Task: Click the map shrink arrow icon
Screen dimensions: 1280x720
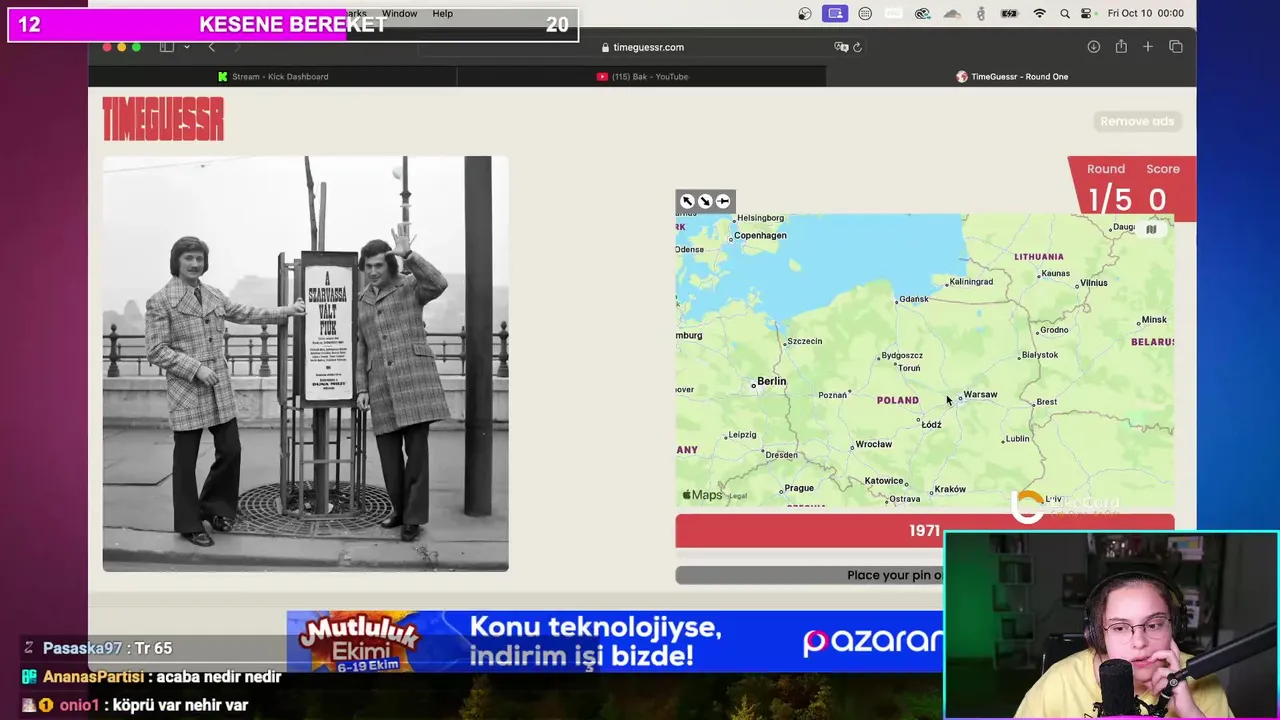Action: [705, 201]
